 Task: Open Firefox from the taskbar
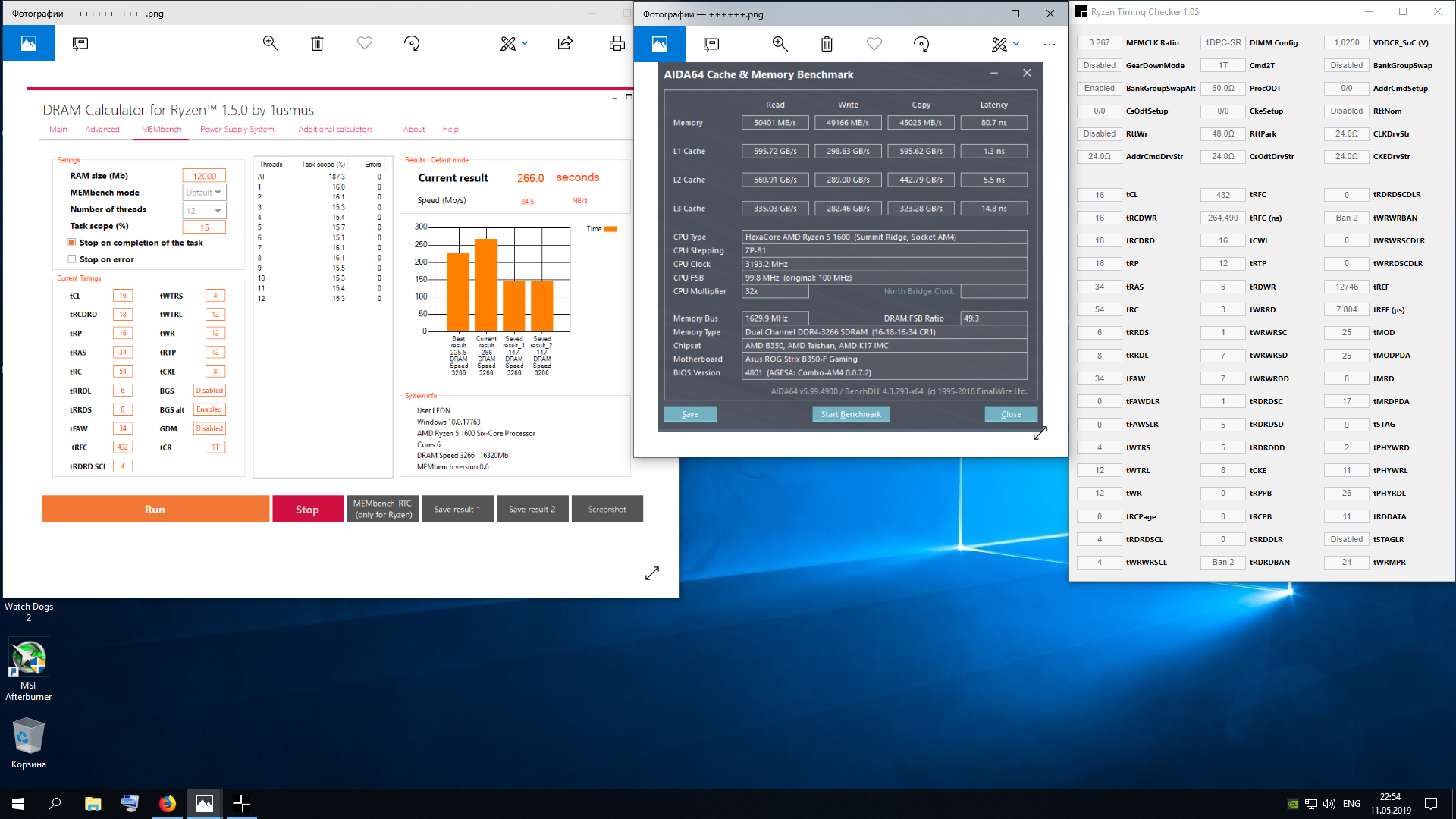coord(167,803)
